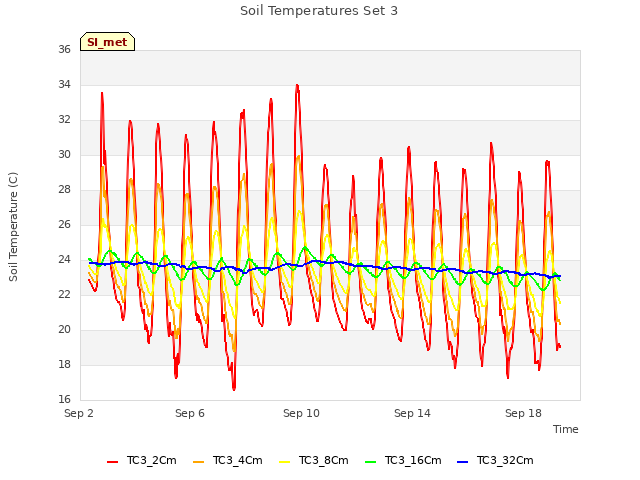Click the yellow TC3_8Cm legend swatch
Viewport: 640px width, 480px height.
tap(284, 462)
